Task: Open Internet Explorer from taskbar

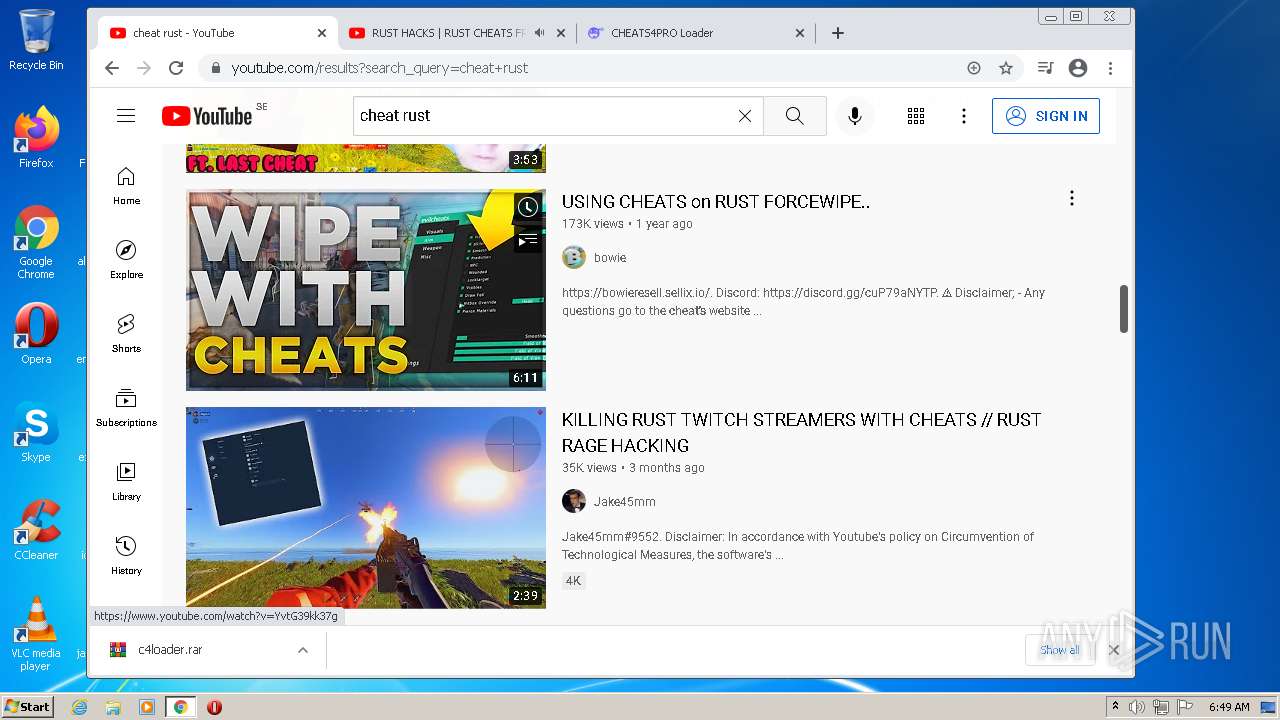Action: (80, 707)
